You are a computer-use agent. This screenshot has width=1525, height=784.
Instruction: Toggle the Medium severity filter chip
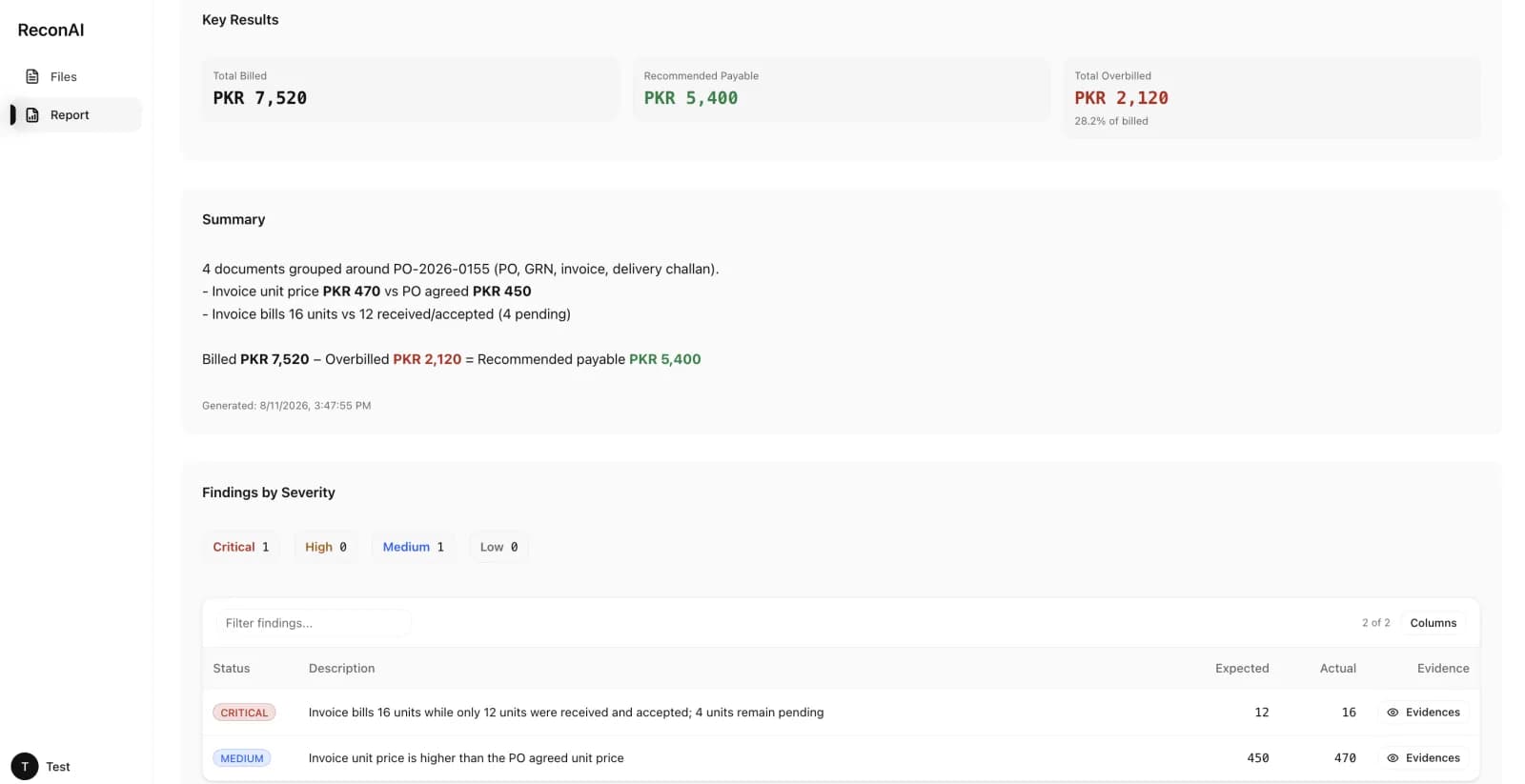tap(414, 547)
